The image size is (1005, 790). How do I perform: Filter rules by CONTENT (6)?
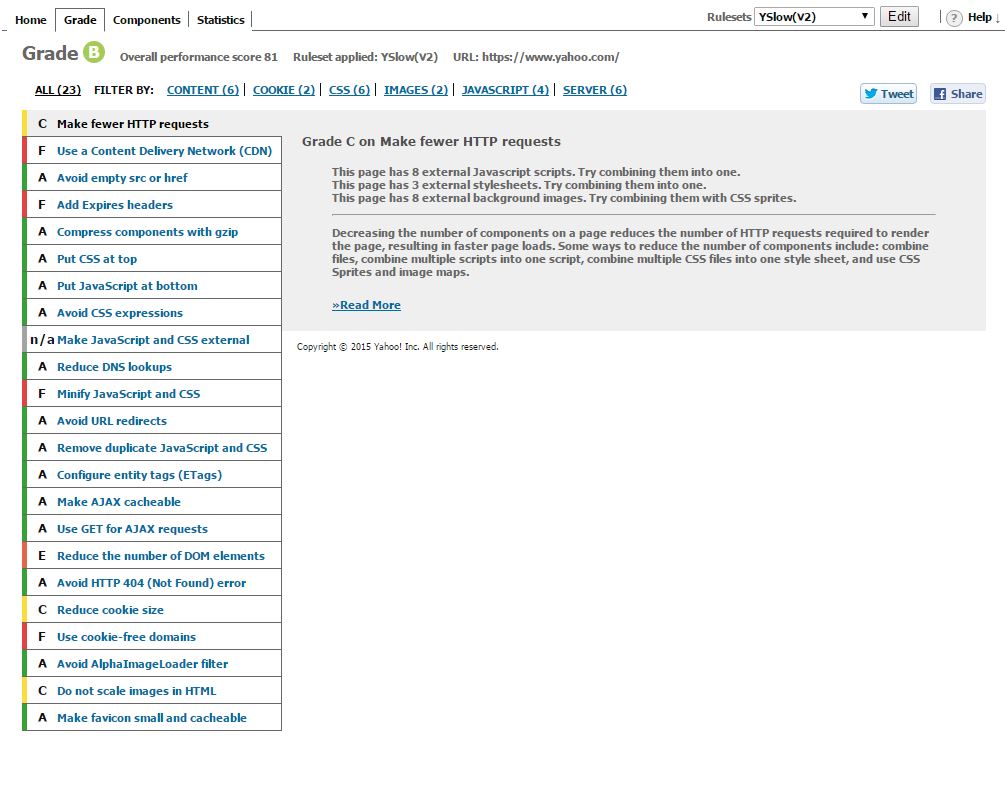pos(203,90)
